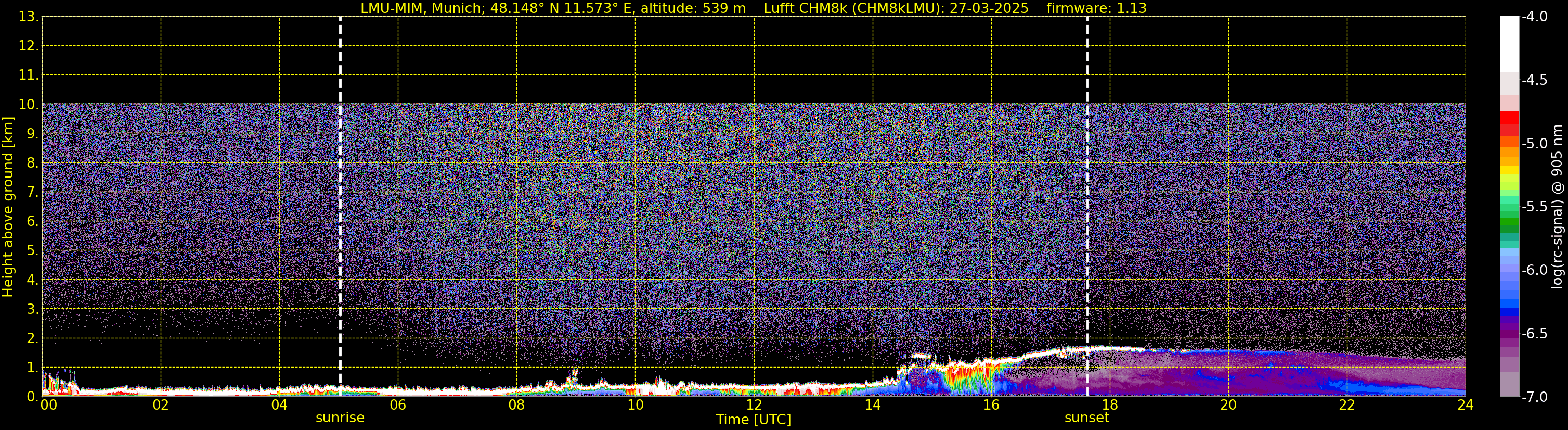Click the '10' tick on the time axis
Image resolution: width=1568 pixels, height=430 pixels.
tap(636, 405)
